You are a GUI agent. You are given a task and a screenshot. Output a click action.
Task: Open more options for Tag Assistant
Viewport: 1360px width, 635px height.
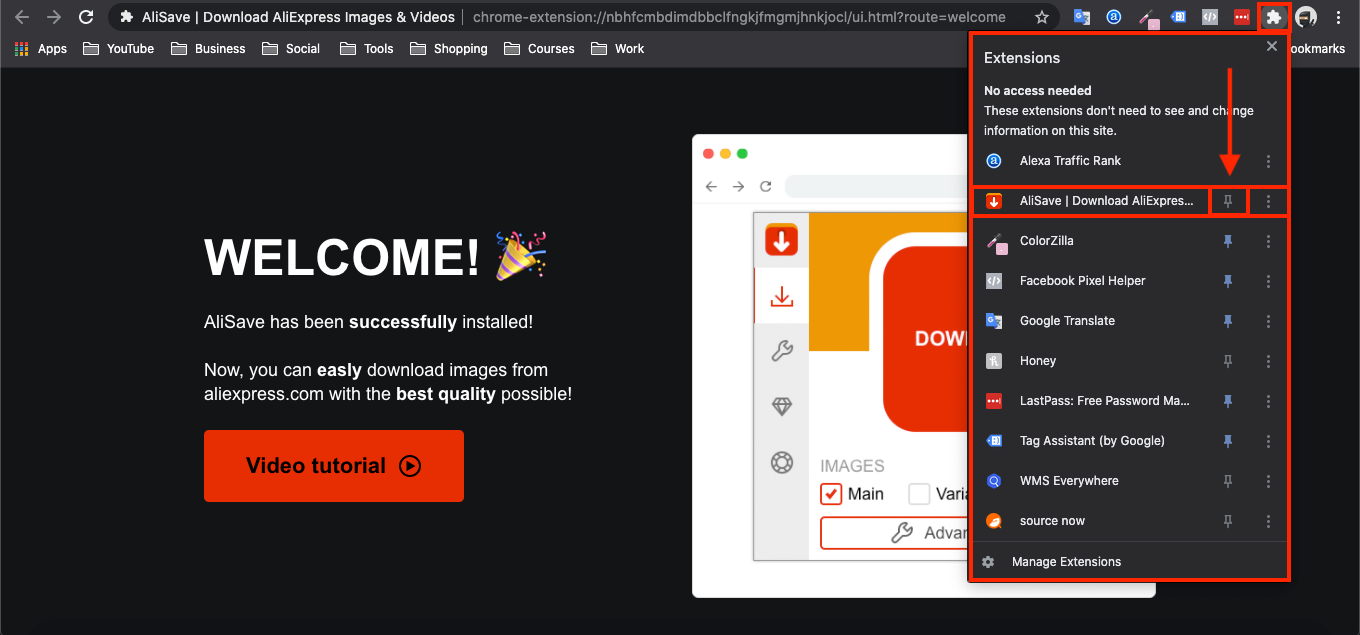point(1268,441)
